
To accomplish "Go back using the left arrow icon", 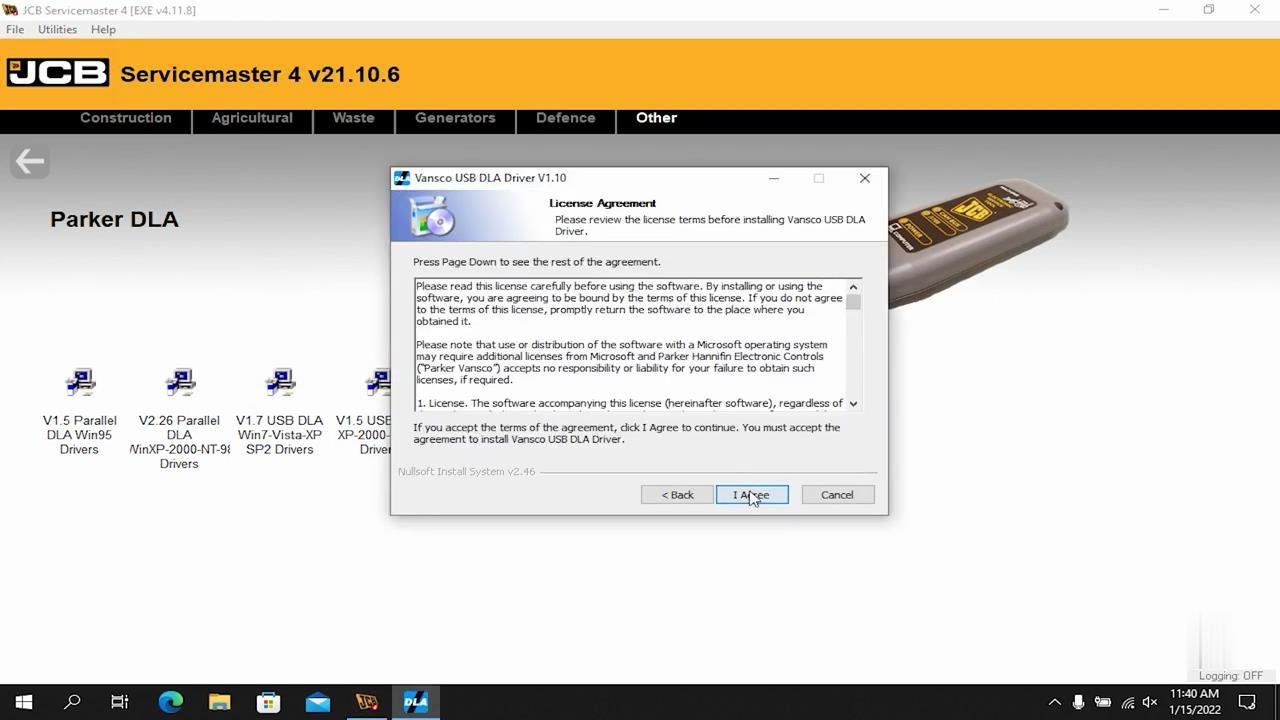I will tap(30, 161).
